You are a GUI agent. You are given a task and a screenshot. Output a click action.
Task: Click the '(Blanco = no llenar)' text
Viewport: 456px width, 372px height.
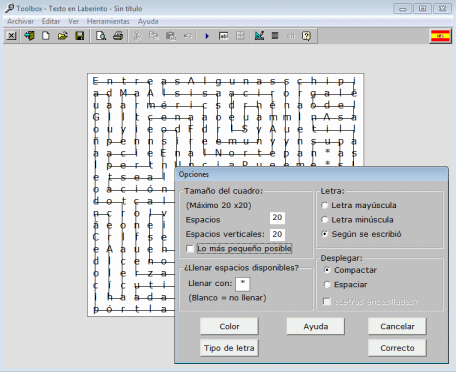227,298
